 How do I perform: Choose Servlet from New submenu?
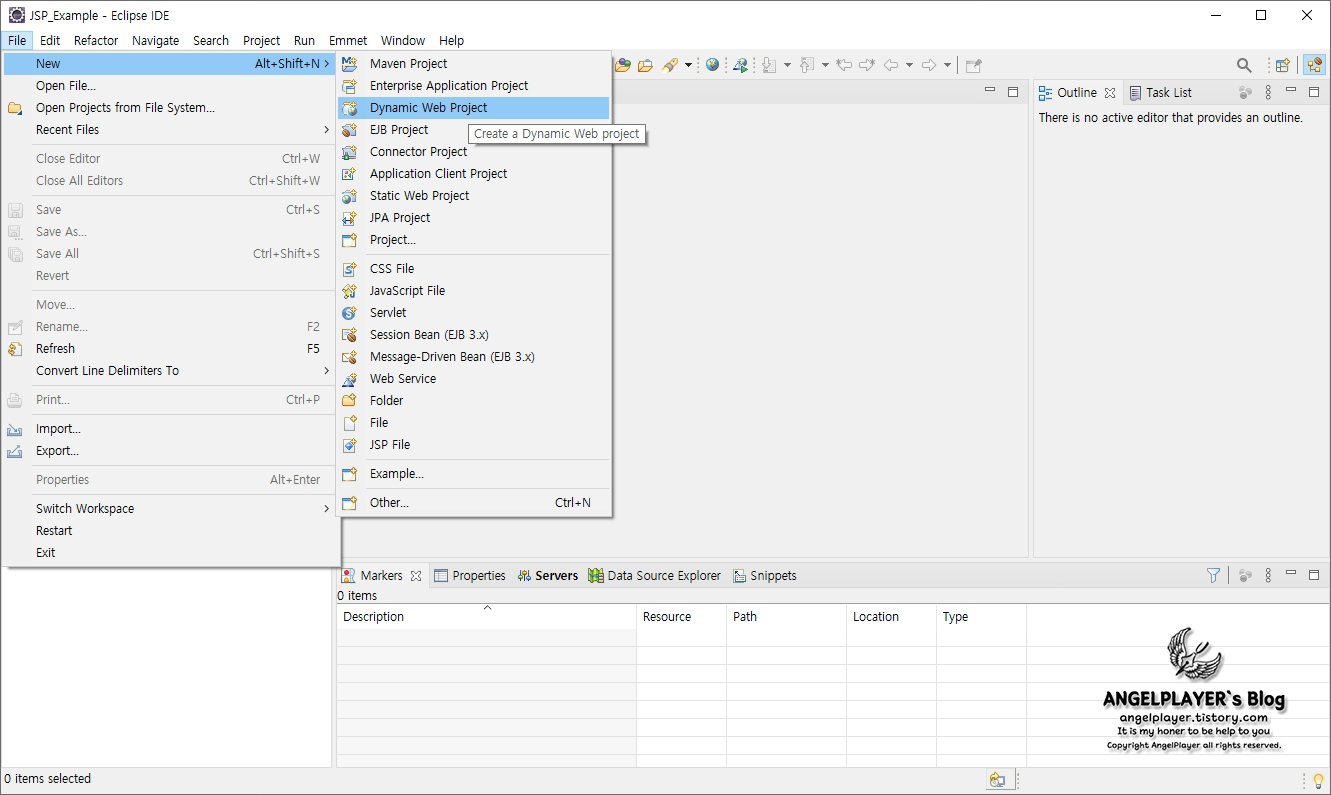pyautogui.click(x=474, y=313)
